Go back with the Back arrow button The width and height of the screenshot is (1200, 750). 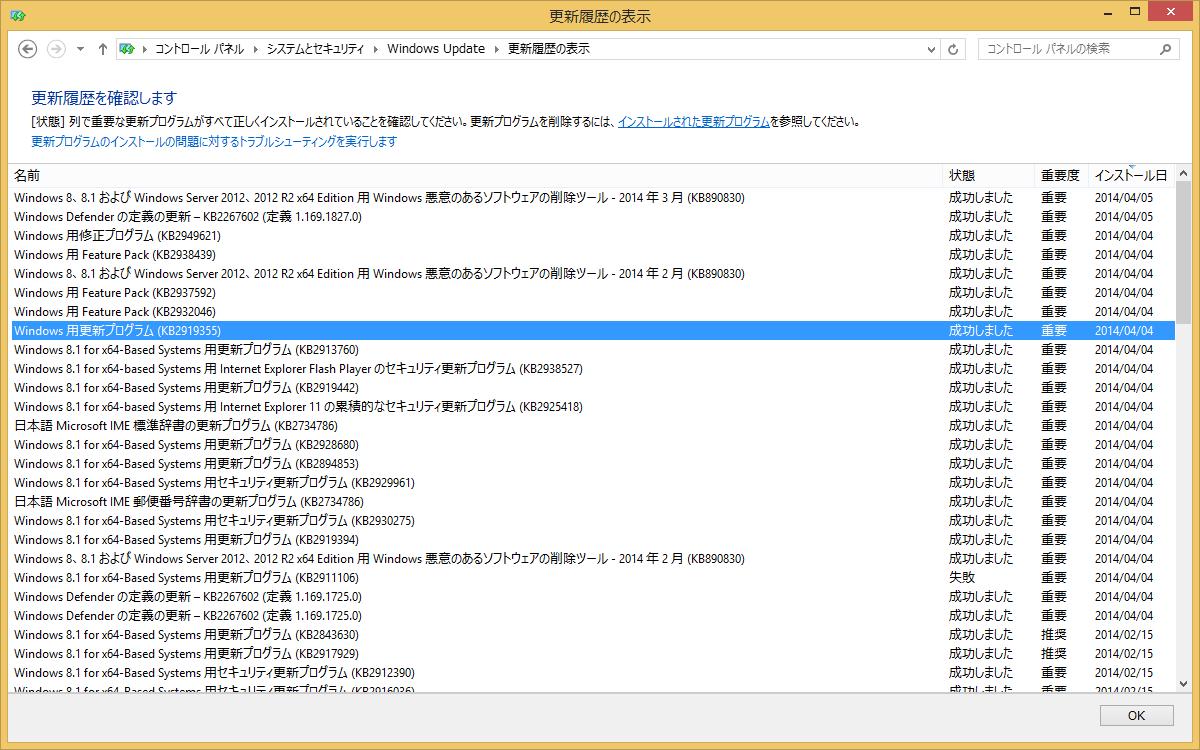pyautogui.click(x=28, y=49)
